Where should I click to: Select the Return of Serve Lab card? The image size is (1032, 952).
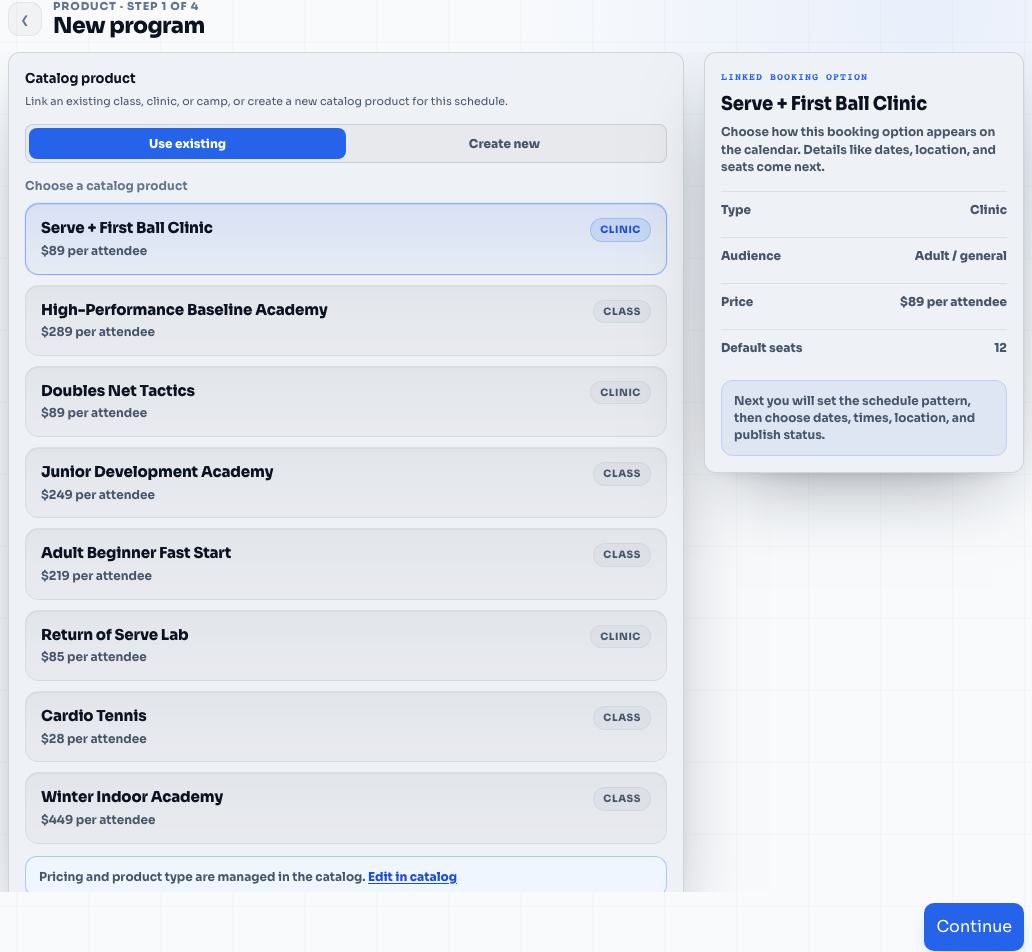[346, 645]
